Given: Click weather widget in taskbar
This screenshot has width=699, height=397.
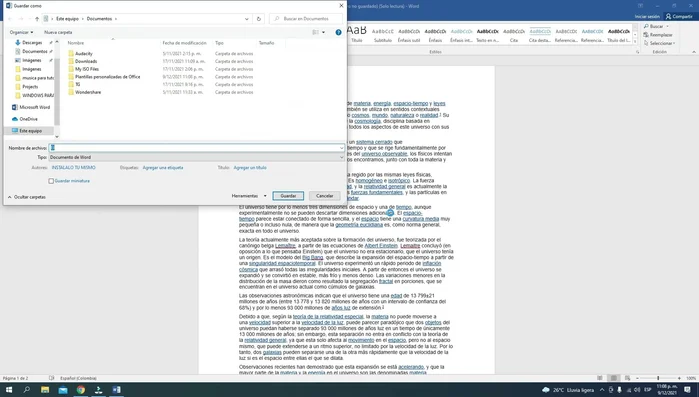Looking at the screenshot, I should pyautogui.click(x=568, y=390).
